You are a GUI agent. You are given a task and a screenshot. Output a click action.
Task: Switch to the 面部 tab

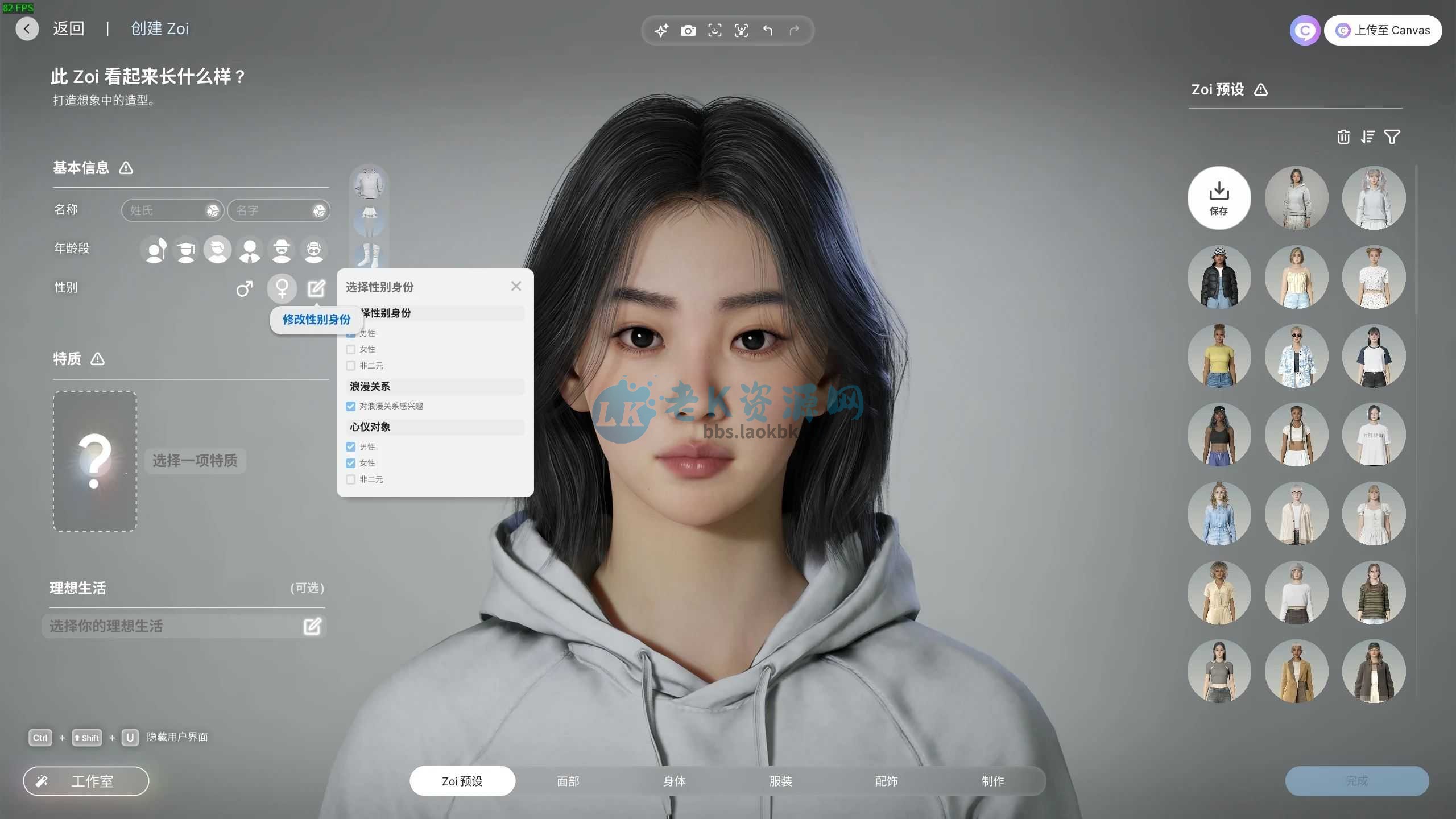tap(568, 781)
